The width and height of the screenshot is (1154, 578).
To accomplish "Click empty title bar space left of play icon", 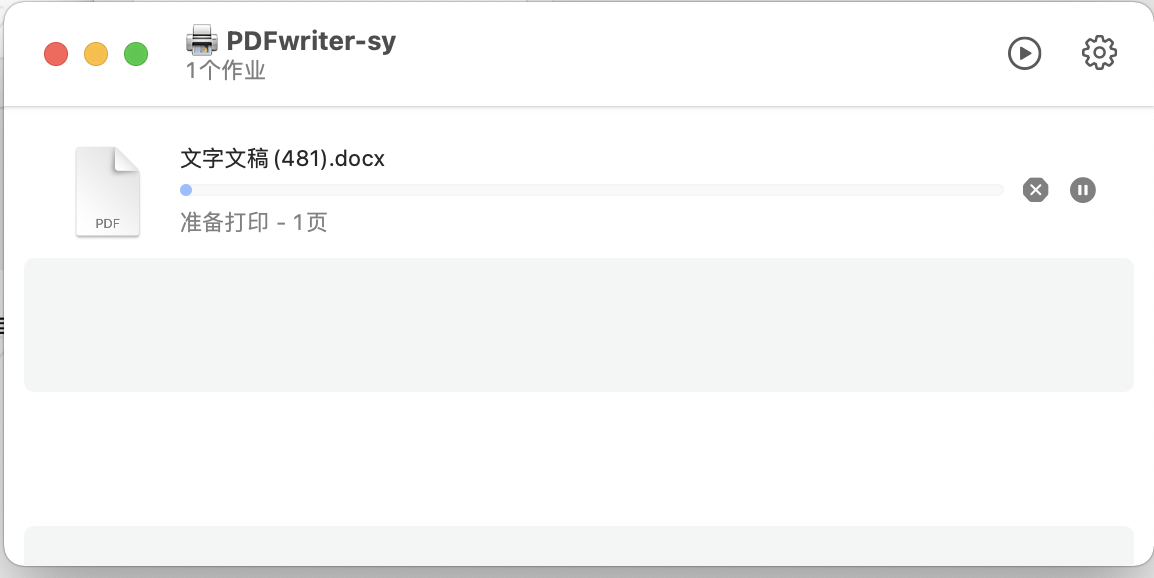I will [x=699, y=54].
